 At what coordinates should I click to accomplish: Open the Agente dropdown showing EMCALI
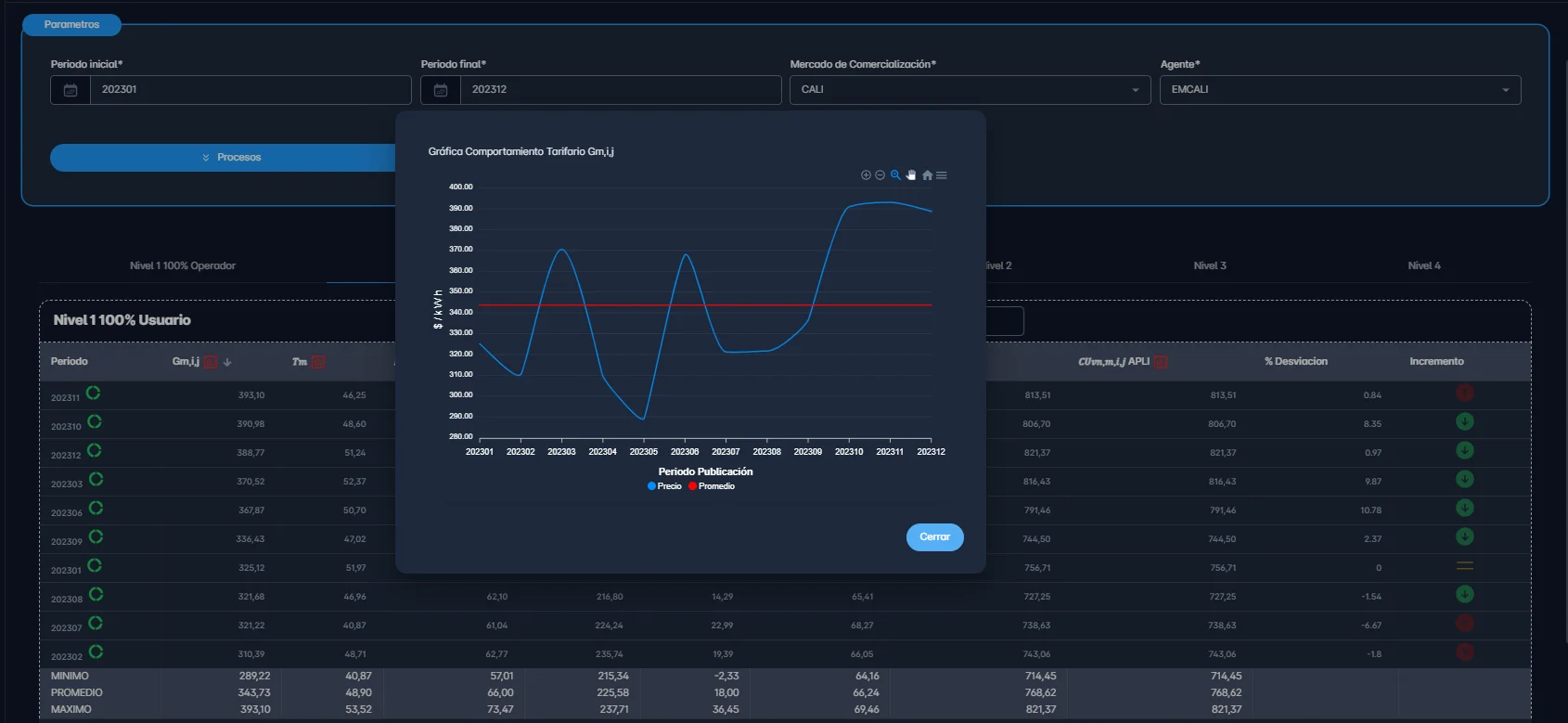click(1340, 90)
